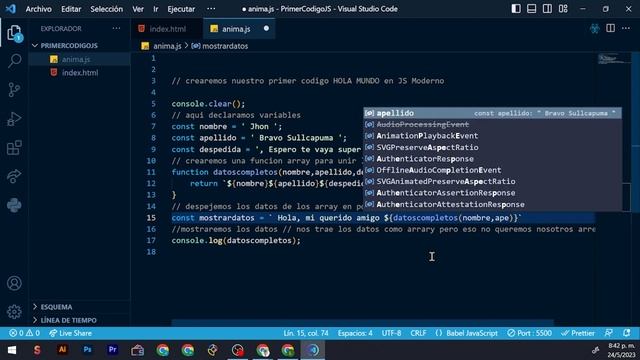Select OfflineAudioCompletionEvent suggestion
The image size is (640, 360).
493,170
